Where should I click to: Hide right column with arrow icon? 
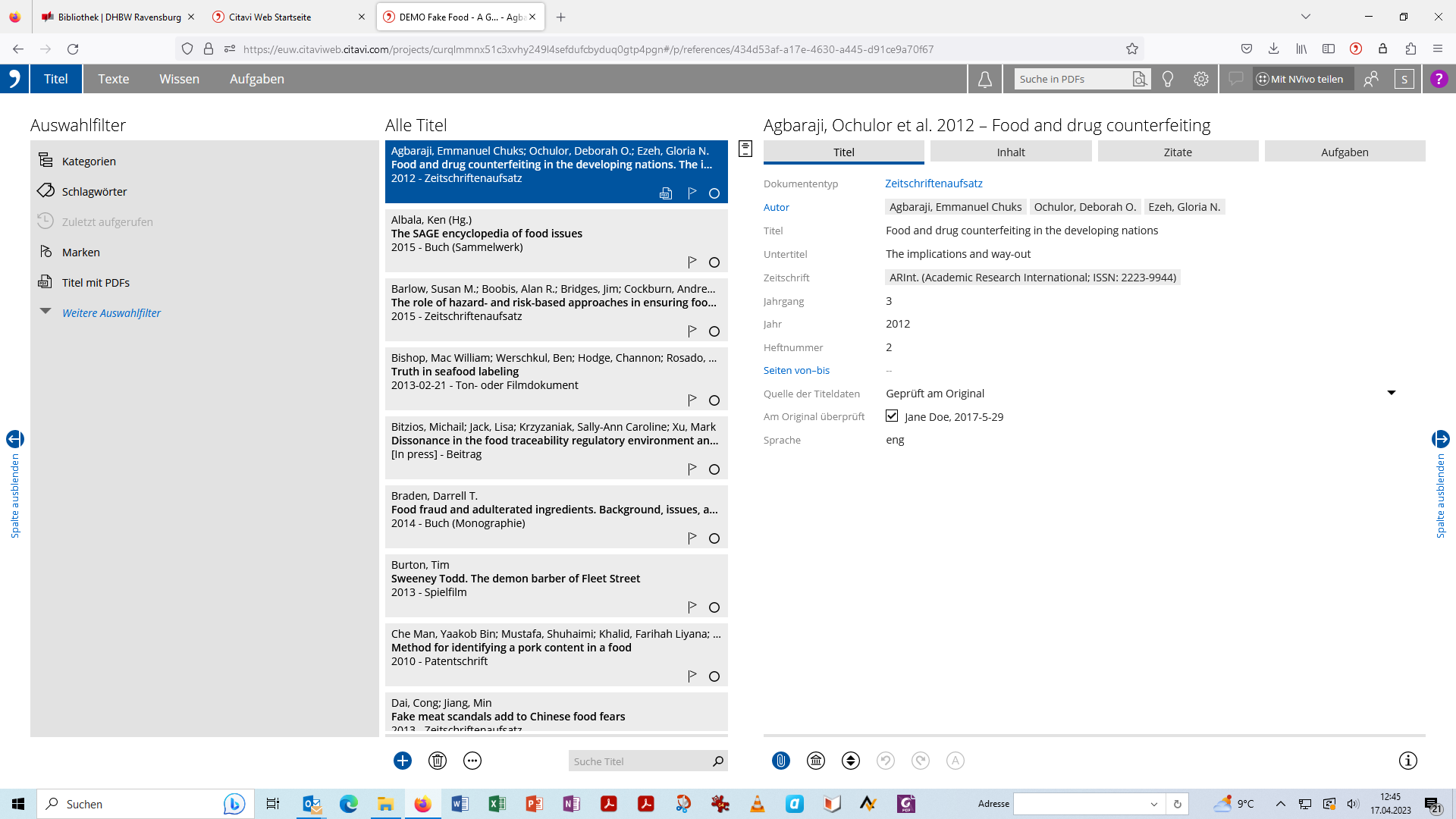coord(1441,439)
